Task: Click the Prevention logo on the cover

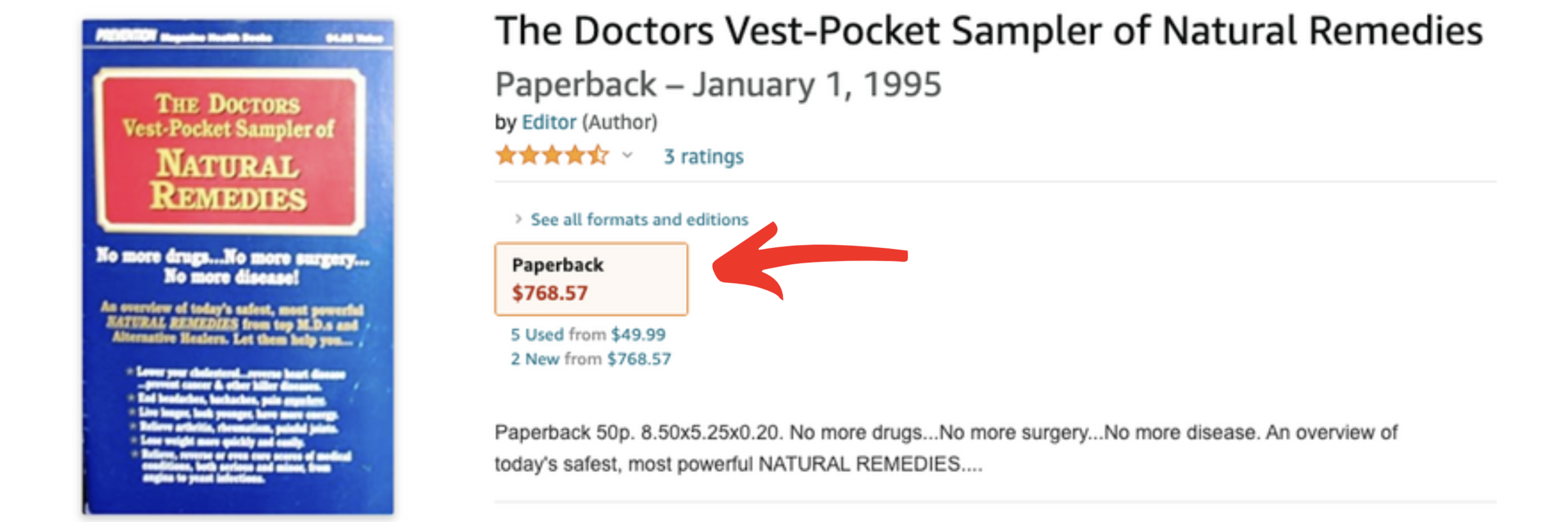Action: [x=127, y=36]
